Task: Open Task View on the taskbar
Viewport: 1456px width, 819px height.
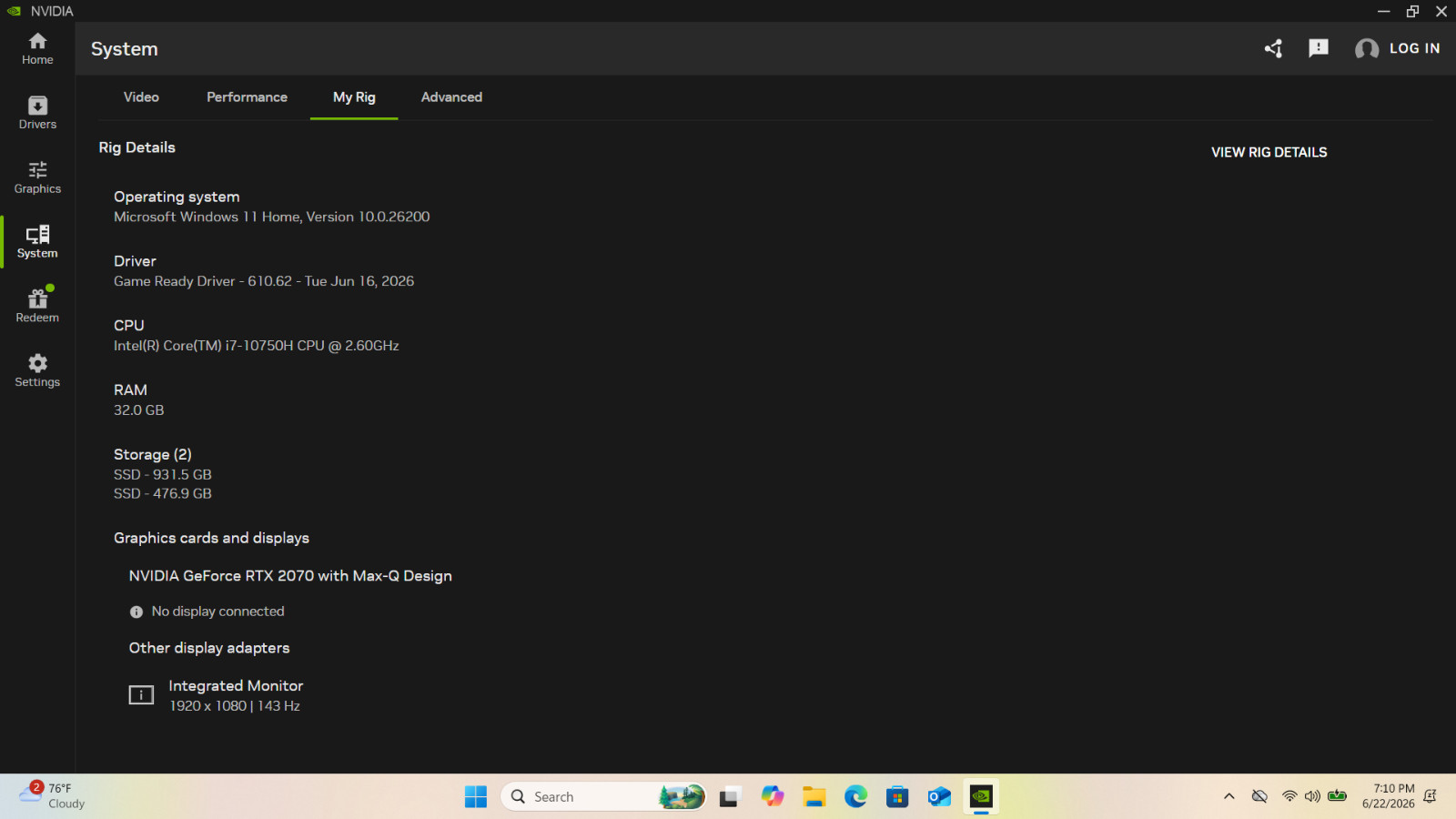Action: (730, 797)
